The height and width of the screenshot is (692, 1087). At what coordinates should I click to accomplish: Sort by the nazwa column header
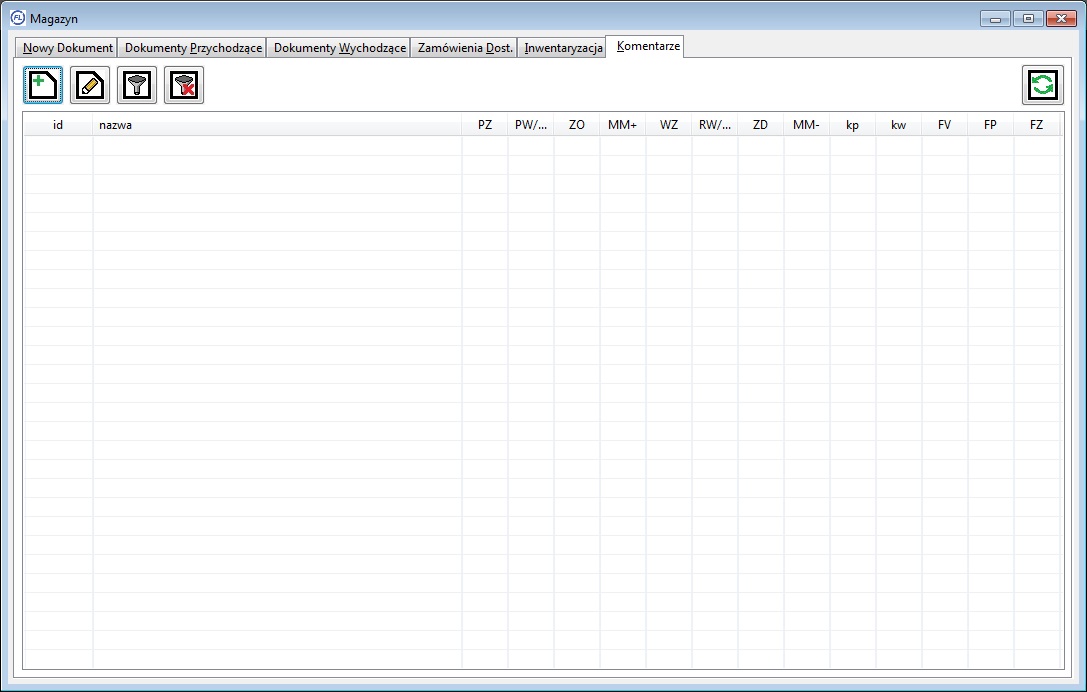[x=277, y=125]
